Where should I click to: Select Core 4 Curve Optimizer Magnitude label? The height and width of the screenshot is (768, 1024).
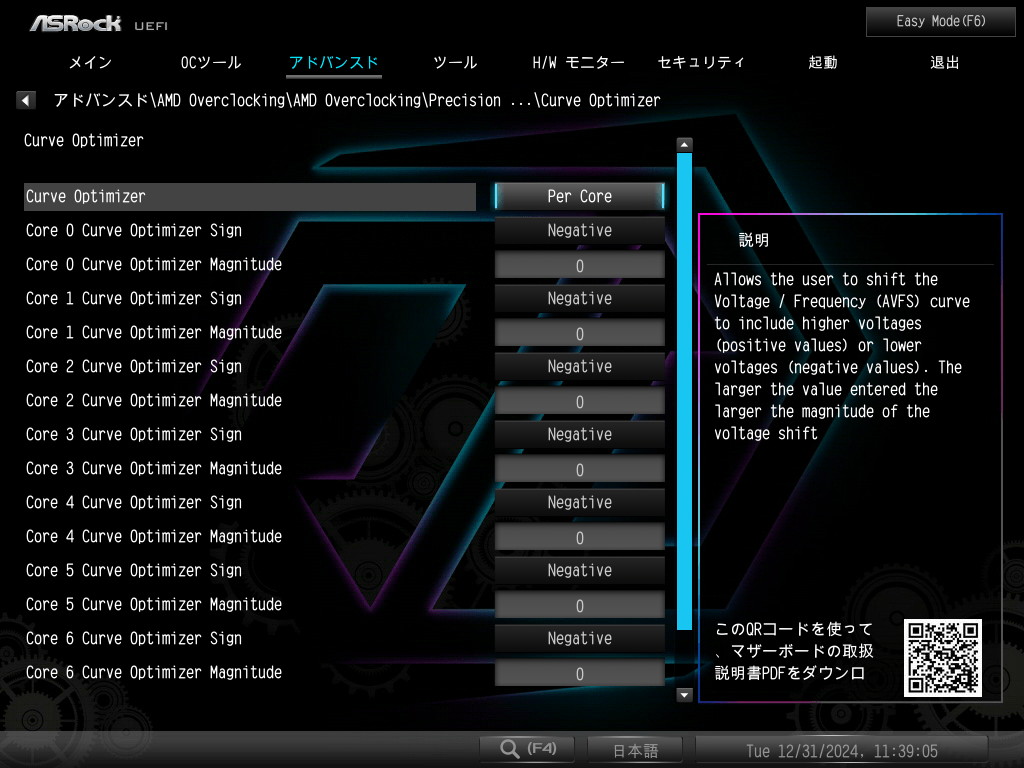click(154, 536)
